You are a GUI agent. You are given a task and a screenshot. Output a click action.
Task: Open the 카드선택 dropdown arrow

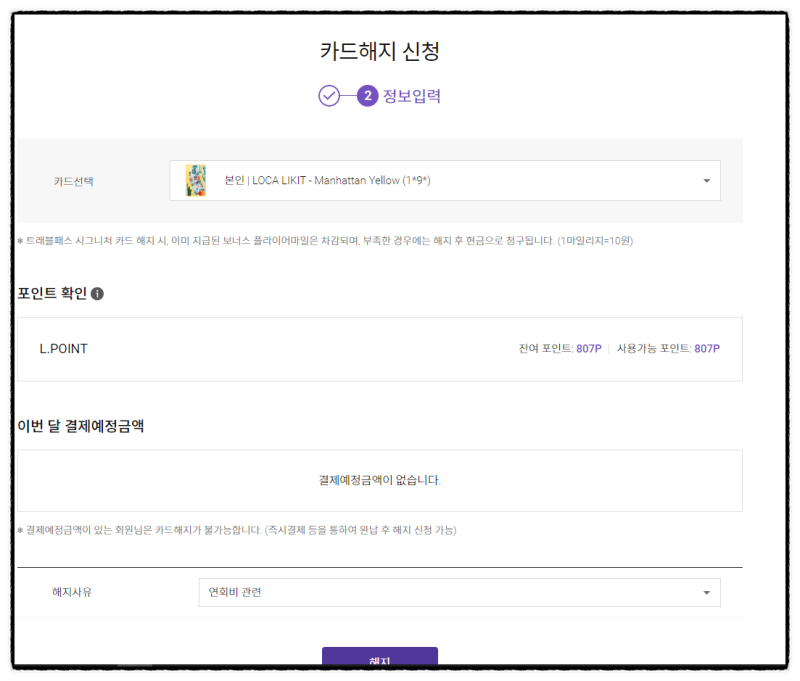tap(707, 181)
